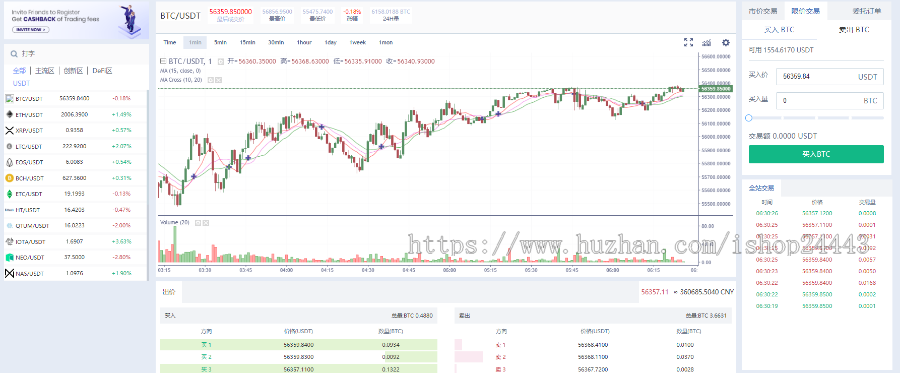The height and width of the screenshot is (373, 900).
Task: Click the buy quantity input field
Action: click(829, 100)
